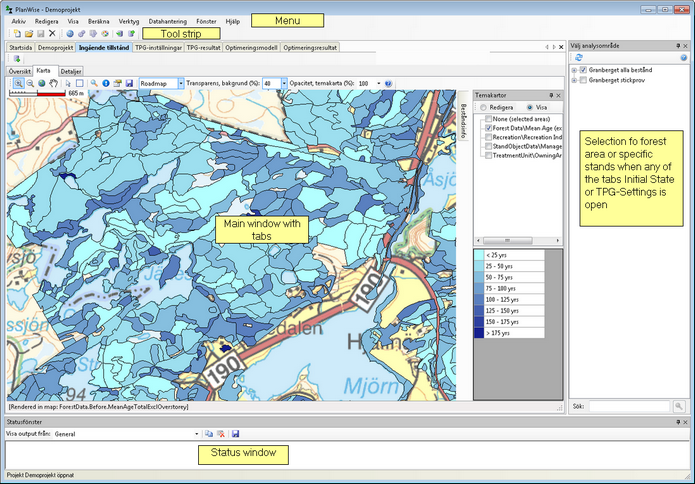Image resolution: width=695 pixels, height=484 pixels.
Task: Click the pie chart icon in tool strip
Action: [x=105, y=34]
